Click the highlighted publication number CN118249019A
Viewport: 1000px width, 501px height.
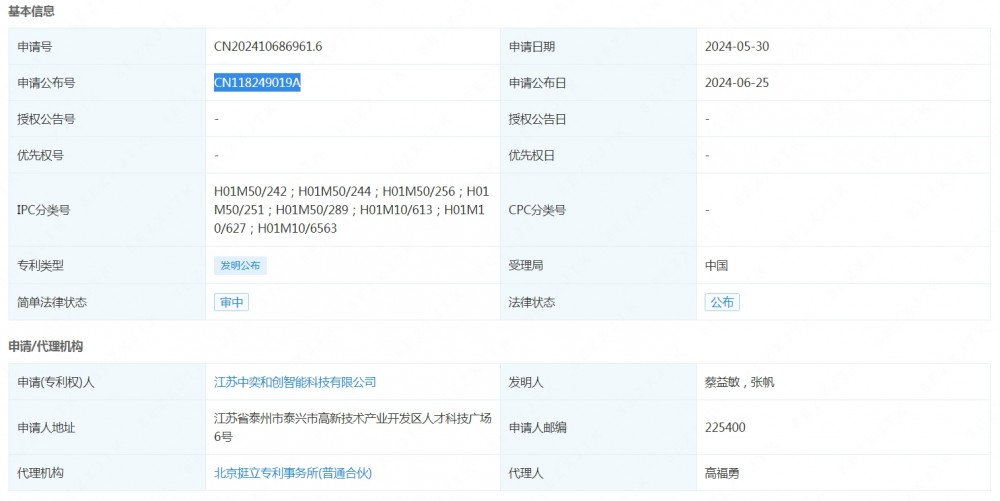[x=257, y=83]
